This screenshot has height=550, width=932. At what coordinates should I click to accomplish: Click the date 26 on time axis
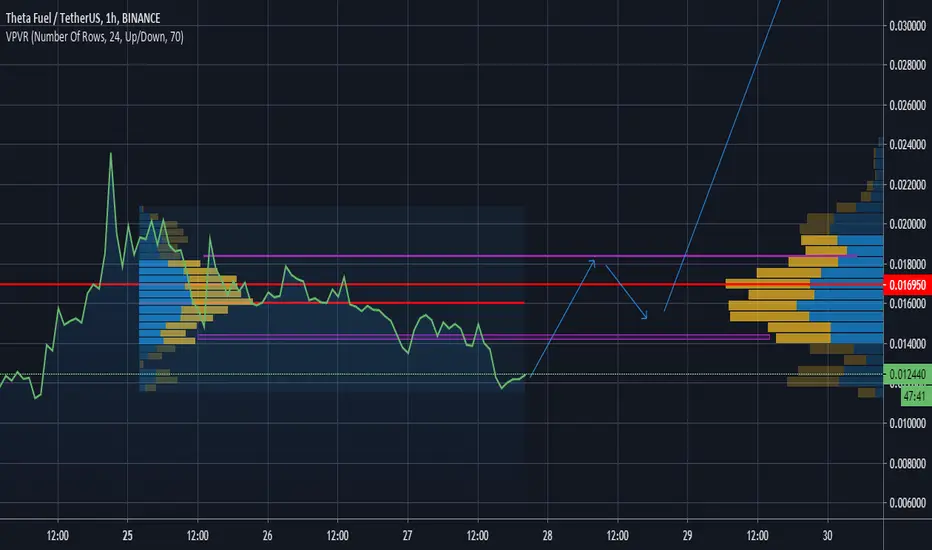tap(267, 536)
